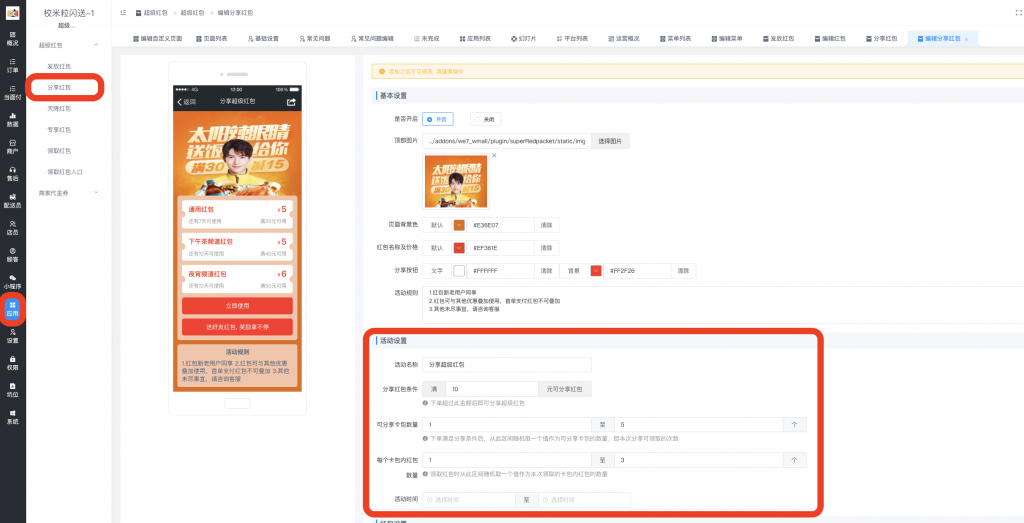Open 顾客 in the left sidebar
The image size is (1024, 523).
[x=12, y=255]
